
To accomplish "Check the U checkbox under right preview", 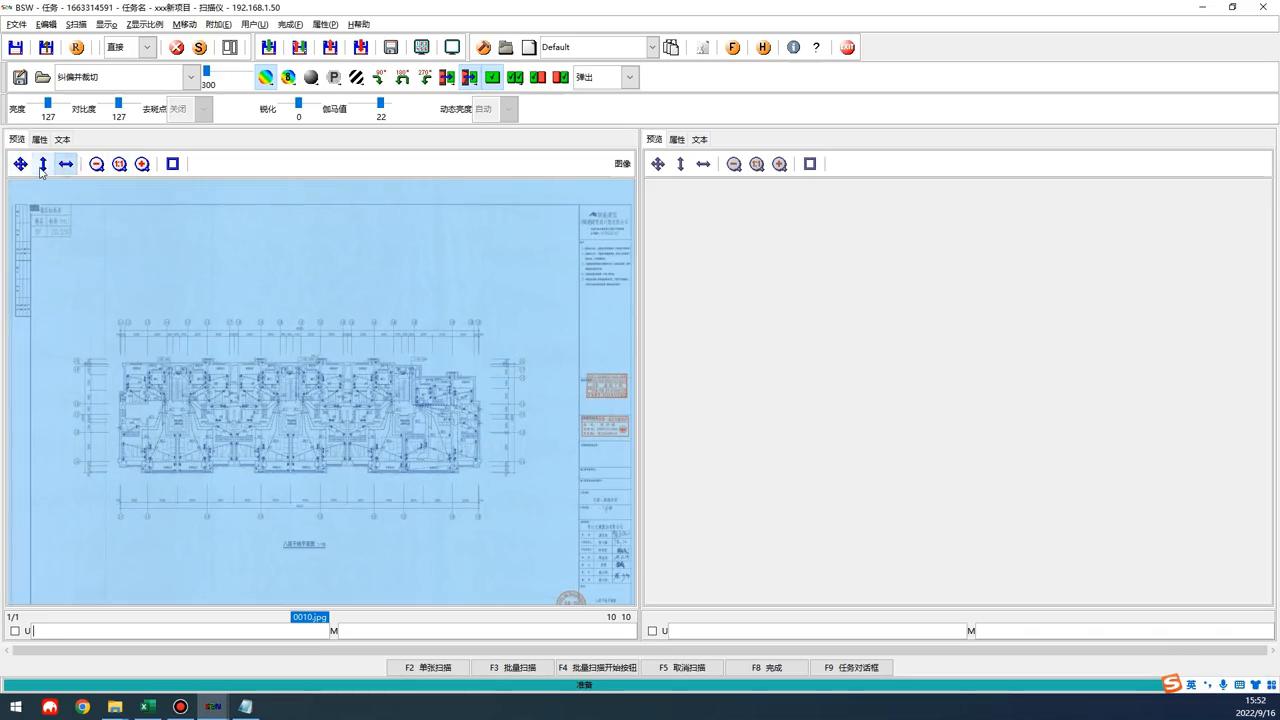I will [x=652, y=631].
